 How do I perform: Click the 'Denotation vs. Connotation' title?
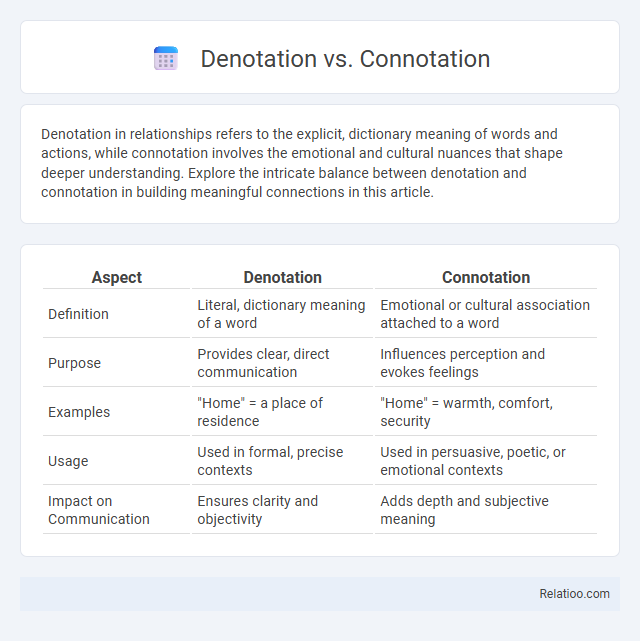tap(345, 58)
